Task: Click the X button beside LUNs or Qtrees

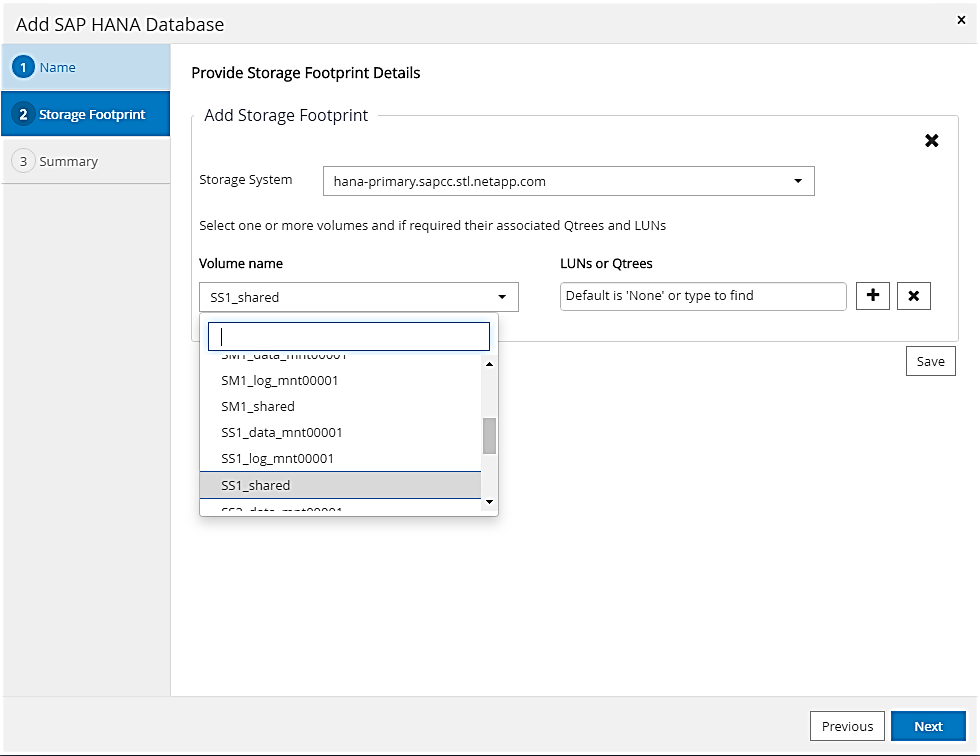Action: pyautogui.click(x=914, y=296)
